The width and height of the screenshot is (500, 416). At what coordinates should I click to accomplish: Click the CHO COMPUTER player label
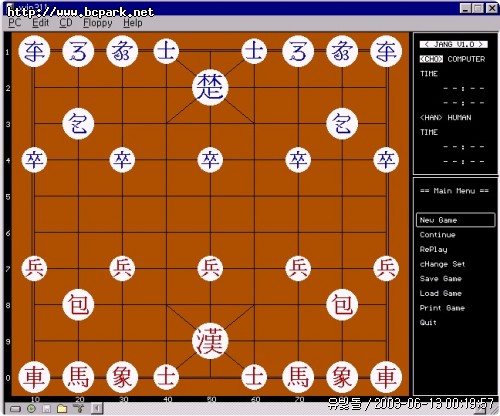pos(452,59)
